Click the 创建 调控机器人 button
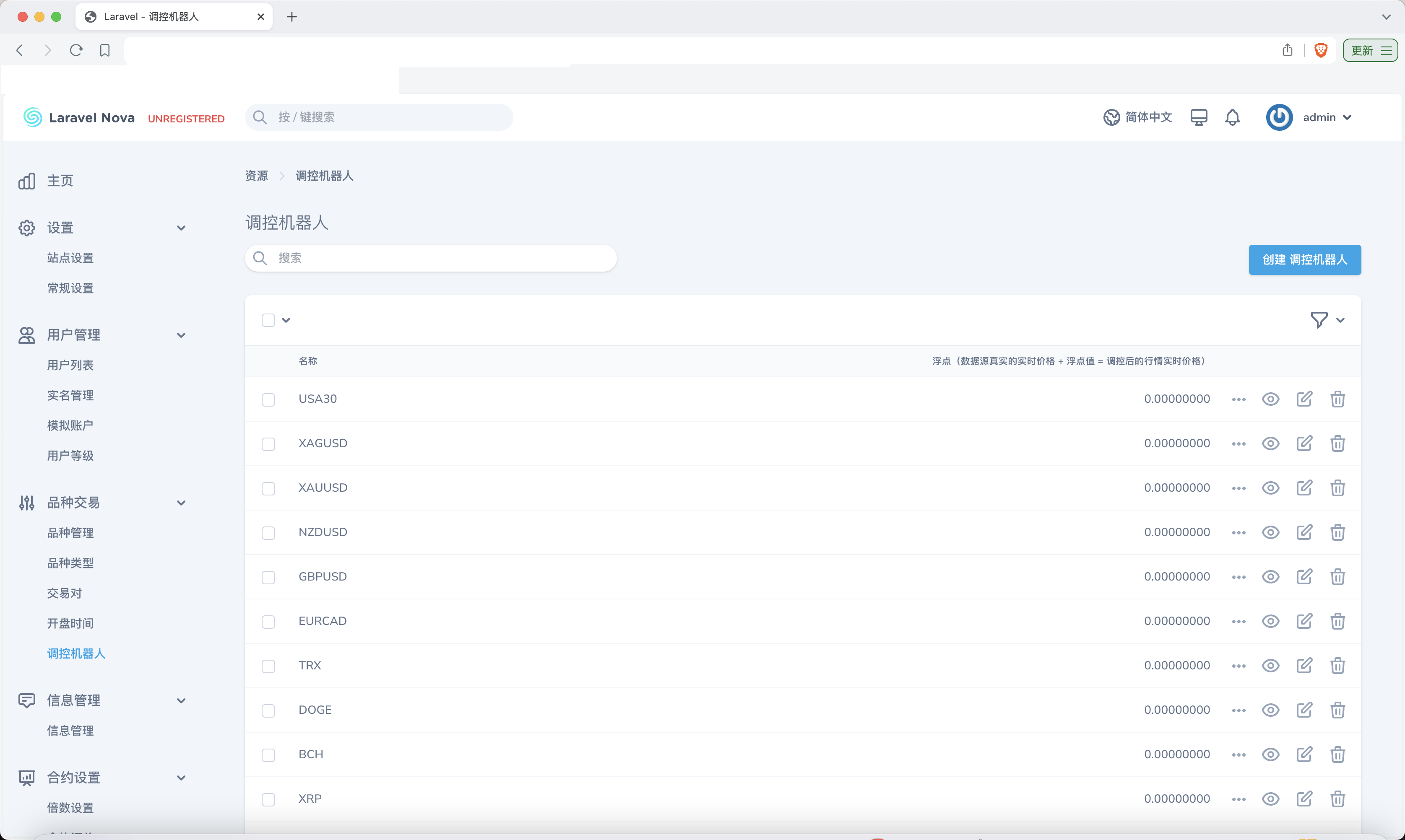Viewport: 1405px width, 840px height. point(1305,260)
